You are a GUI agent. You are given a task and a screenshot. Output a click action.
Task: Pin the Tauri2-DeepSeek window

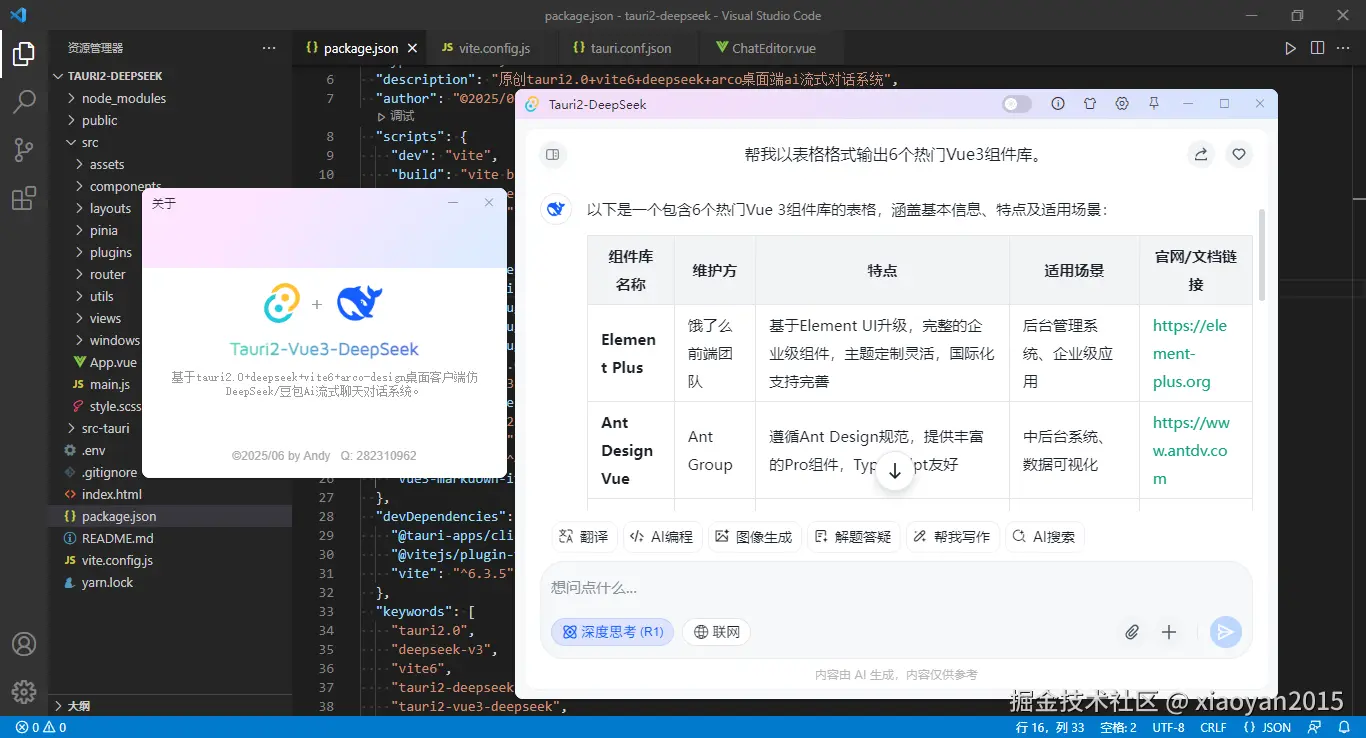click(1153, 103)
